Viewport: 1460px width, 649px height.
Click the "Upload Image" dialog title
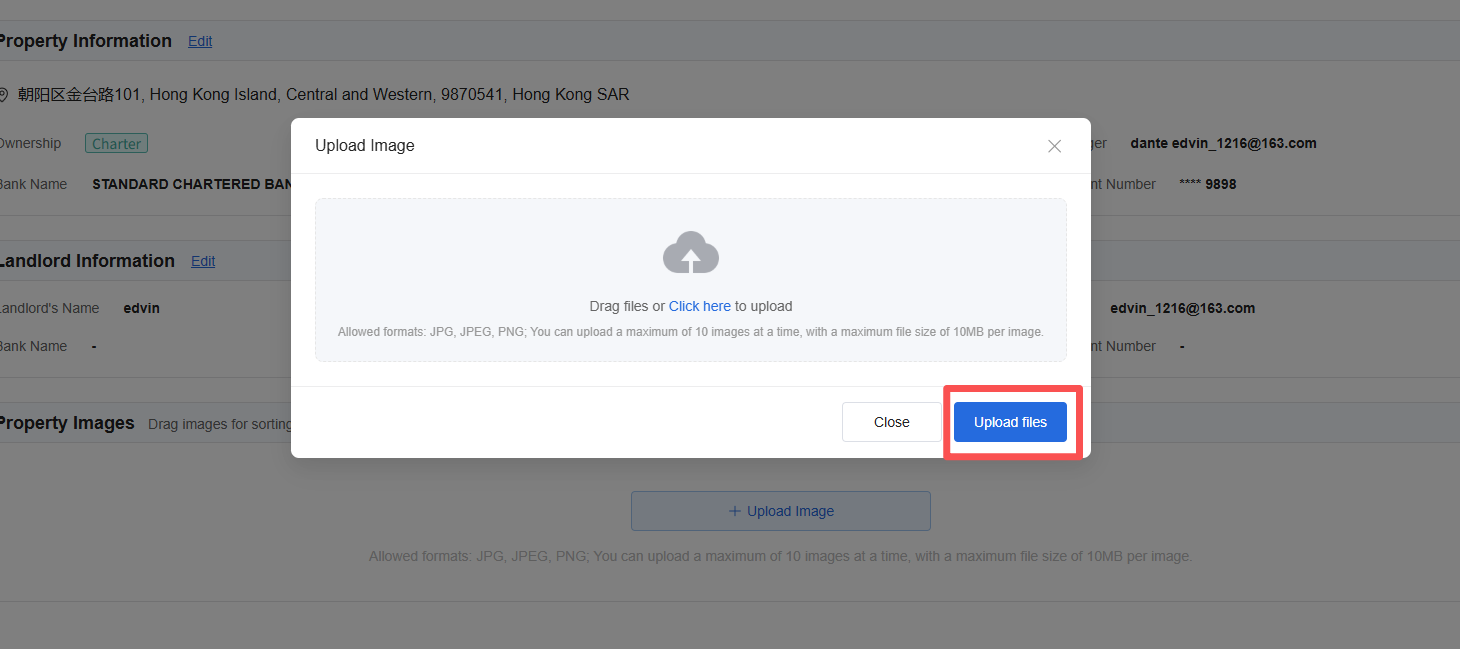pos(364,146)
